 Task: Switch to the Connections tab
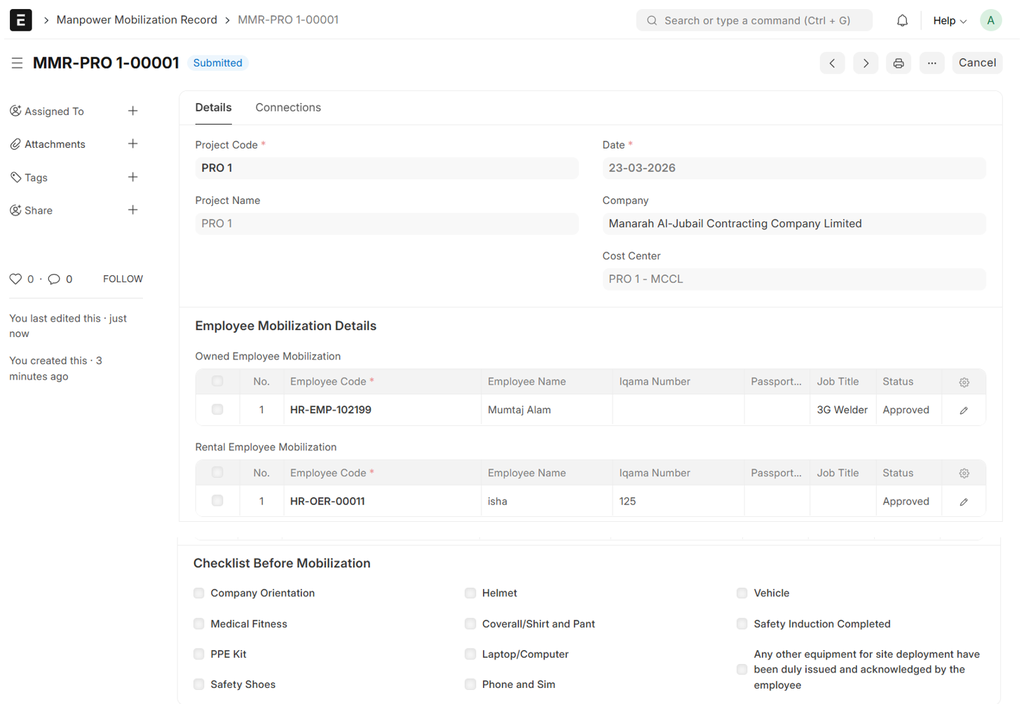pos(288,108)
